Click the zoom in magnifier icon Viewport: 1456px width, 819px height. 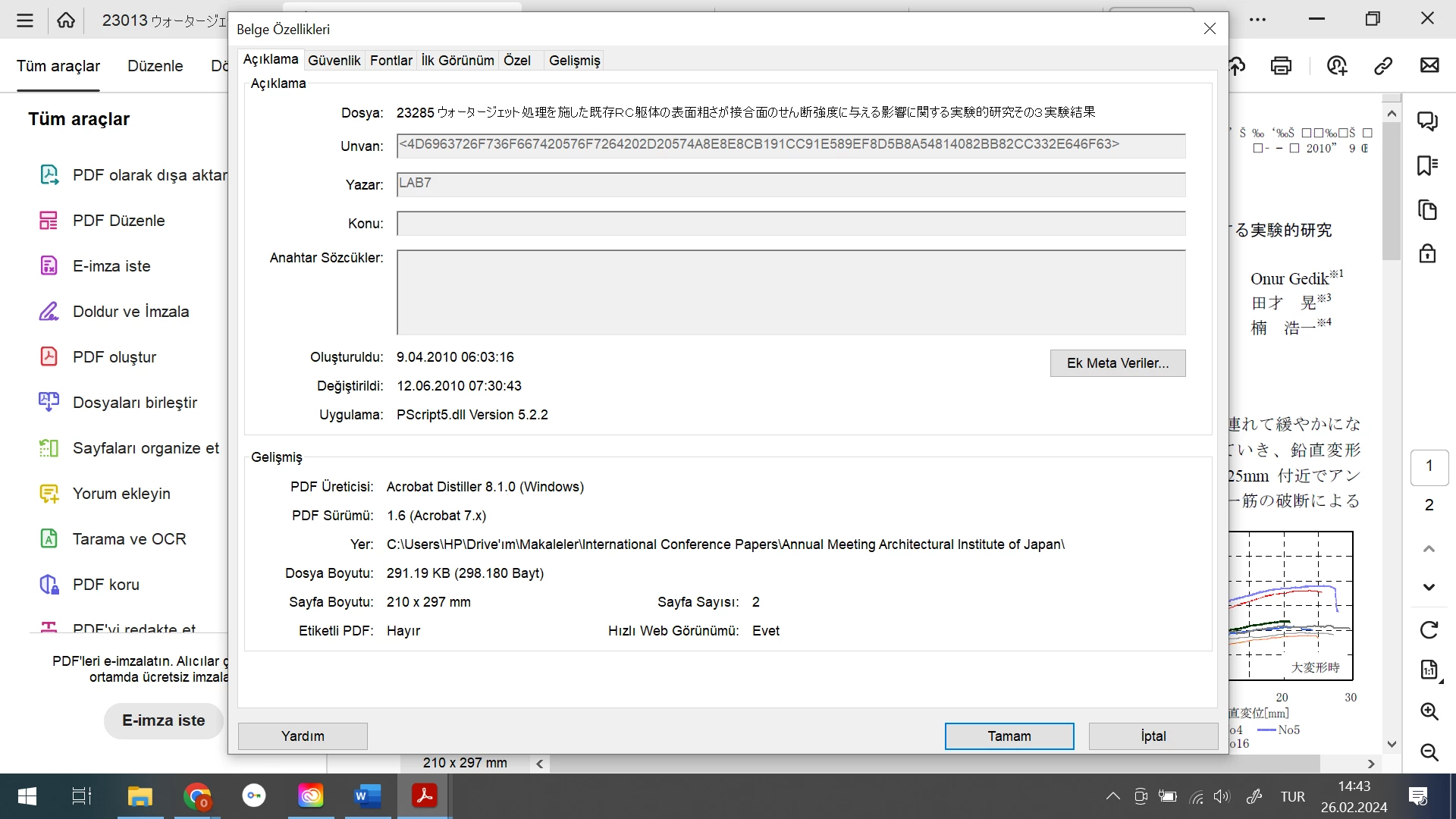click(1429, 711)
